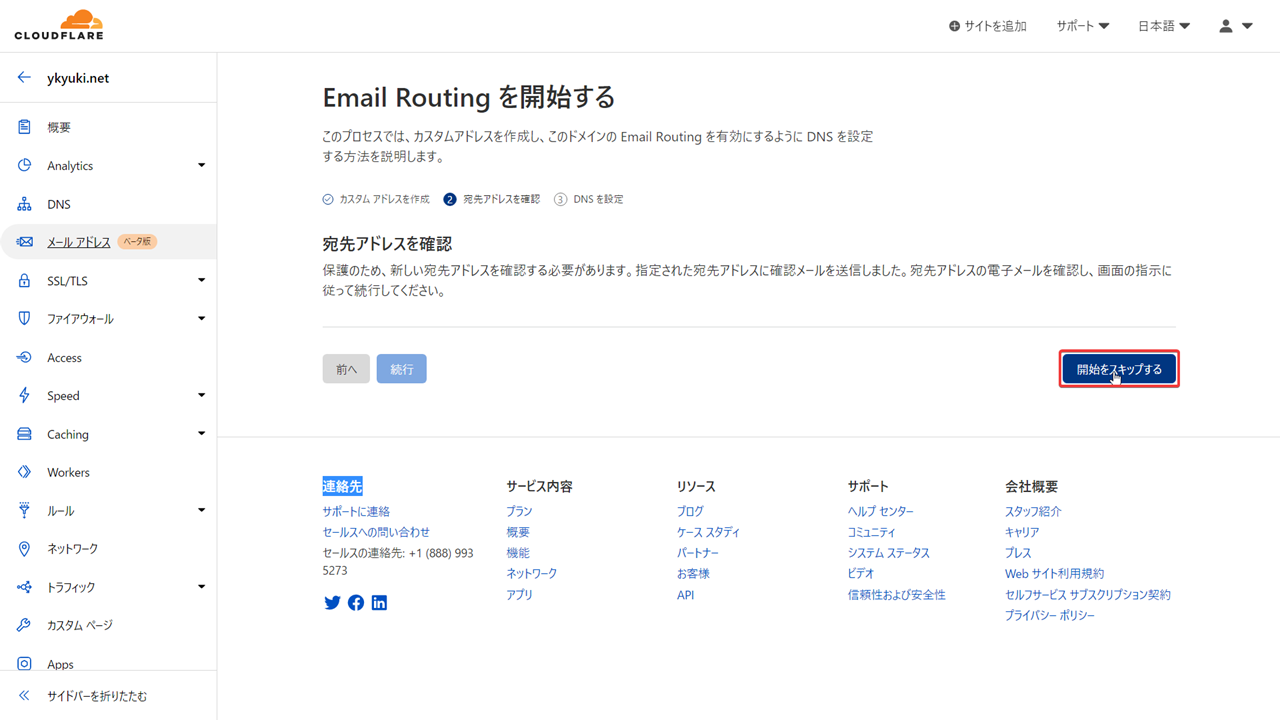The height and width of the screenshot is (720, 1280).
Task: Click the DNS を設定 step indicator
Action: 588,199
